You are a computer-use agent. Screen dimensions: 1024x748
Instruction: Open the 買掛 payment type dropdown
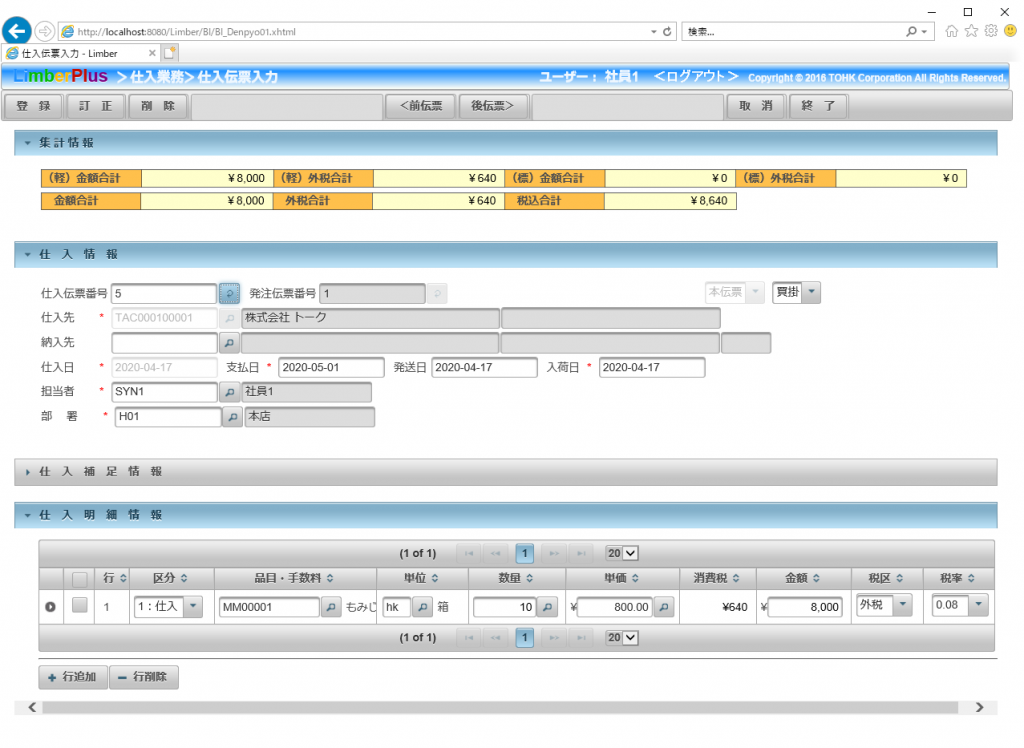click(811, 292)
